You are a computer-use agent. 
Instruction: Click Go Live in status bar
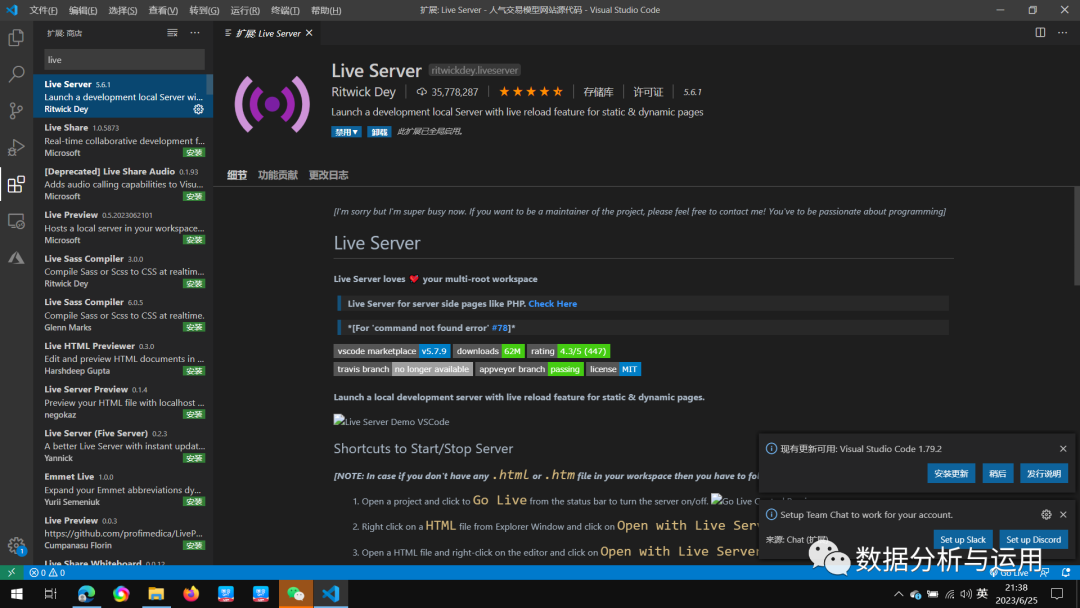tap(1009, 572)
